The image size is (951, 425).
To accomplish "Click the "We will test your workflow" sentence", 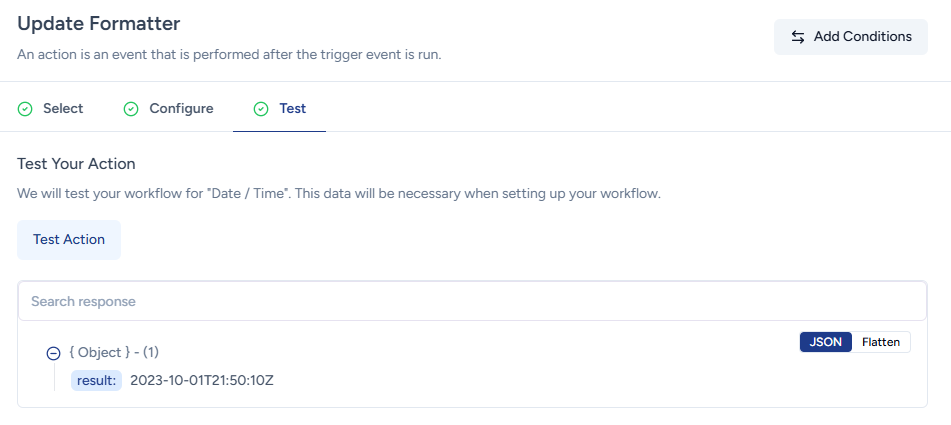I will (339, 193).
